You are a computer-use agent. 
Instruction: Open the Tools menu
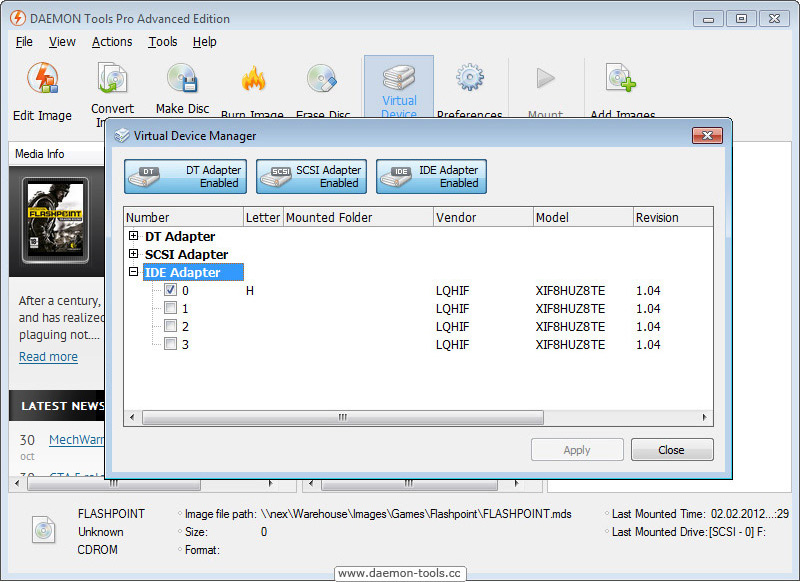click(x=162, y=42)
